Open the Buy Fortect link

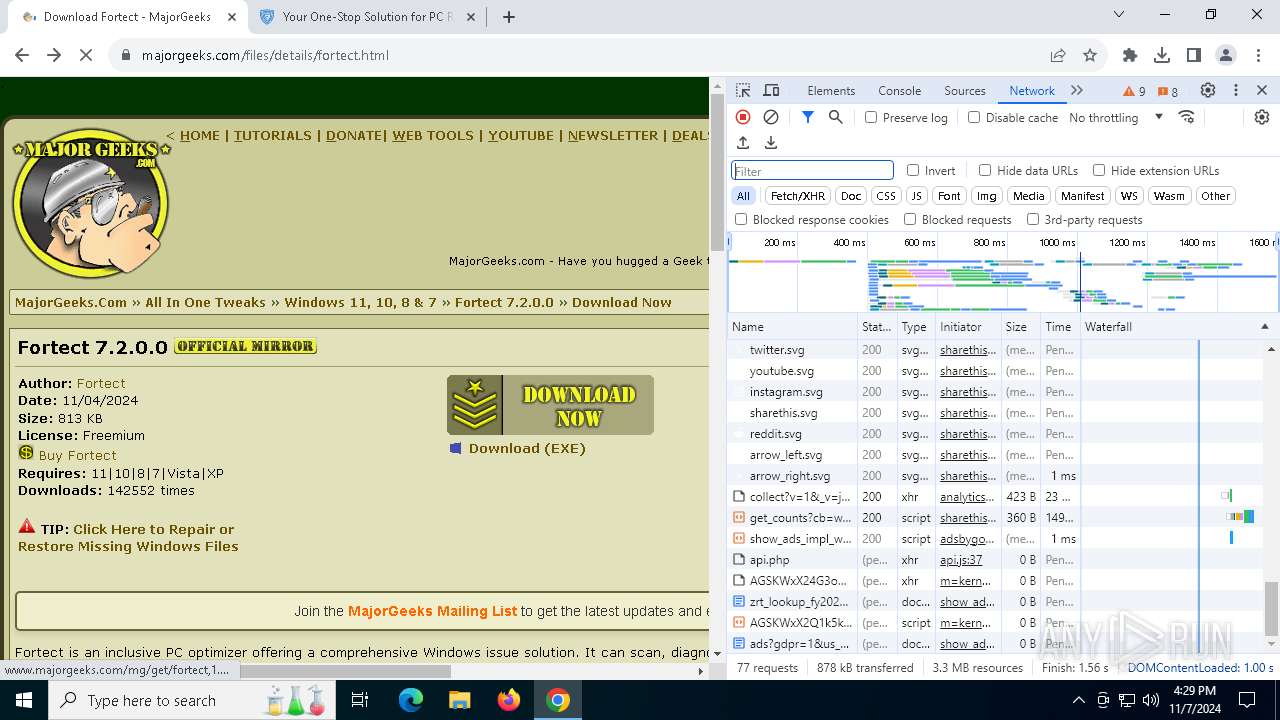pos(77,455)
